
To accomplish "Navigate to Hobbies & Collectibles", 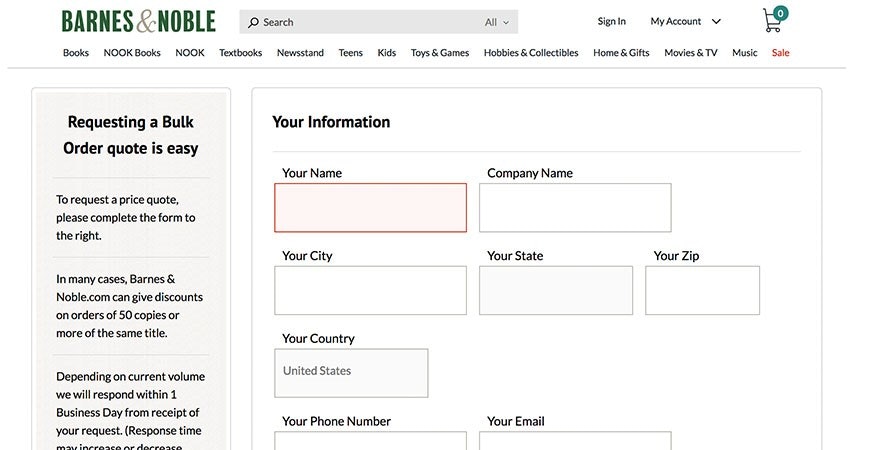I will click(531, 53).
